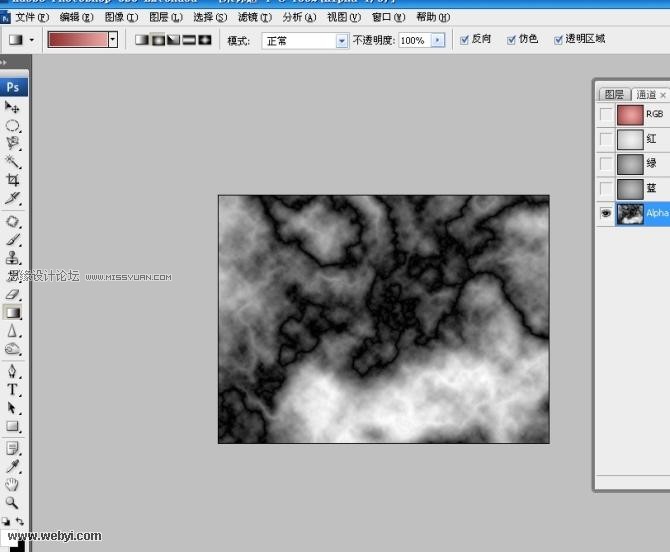Toggle the 透明区域 transparency checkbox
The height and width of the screenshot is (552, 670).
point(558,40)
